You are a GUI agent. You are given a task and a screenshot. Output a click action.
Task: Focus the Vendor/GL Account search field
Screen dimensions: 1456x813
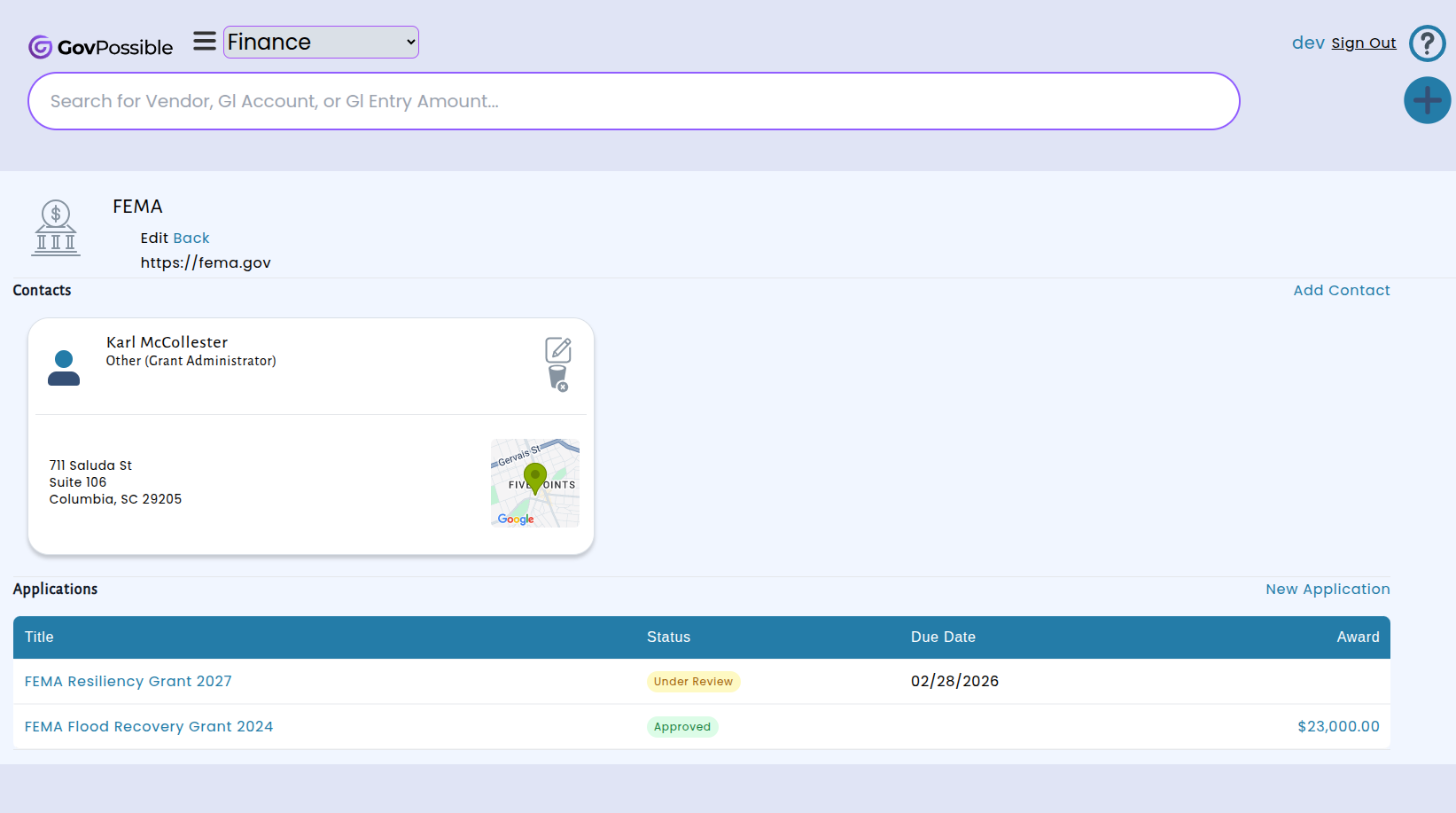(634, 101)
